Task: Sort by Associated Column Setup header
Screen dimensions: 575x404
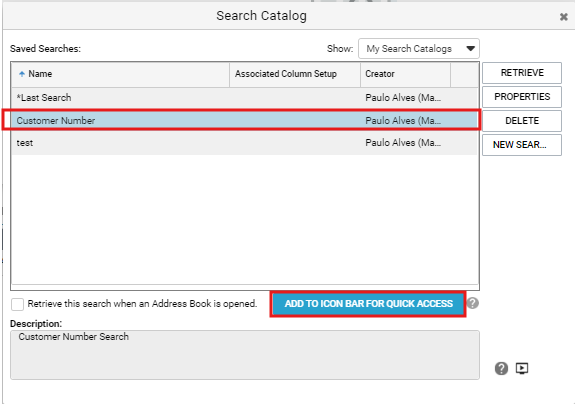Action: 295,74
